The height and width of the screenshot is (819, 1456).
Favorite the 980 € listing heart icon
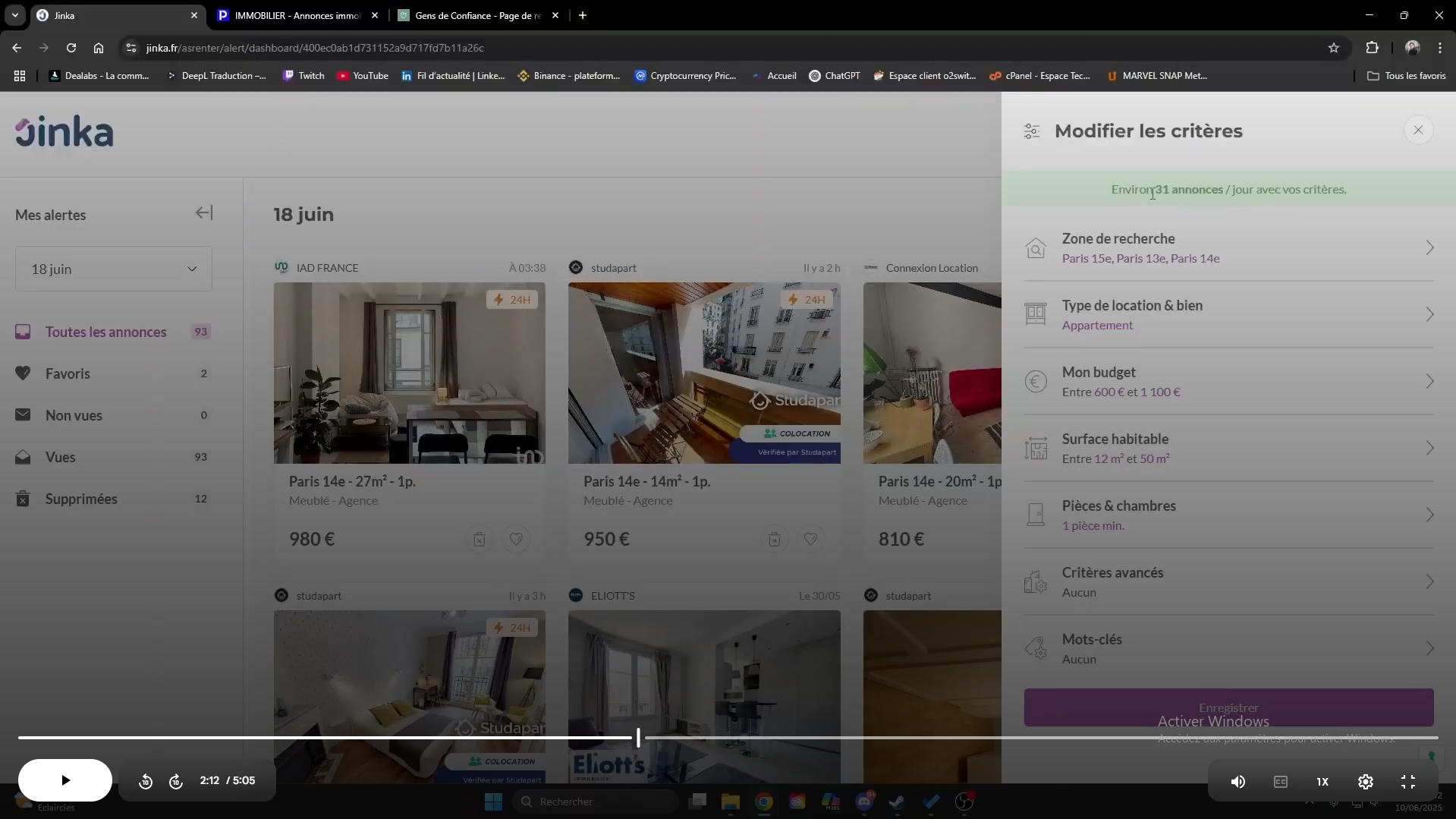(x=516, y=539)
